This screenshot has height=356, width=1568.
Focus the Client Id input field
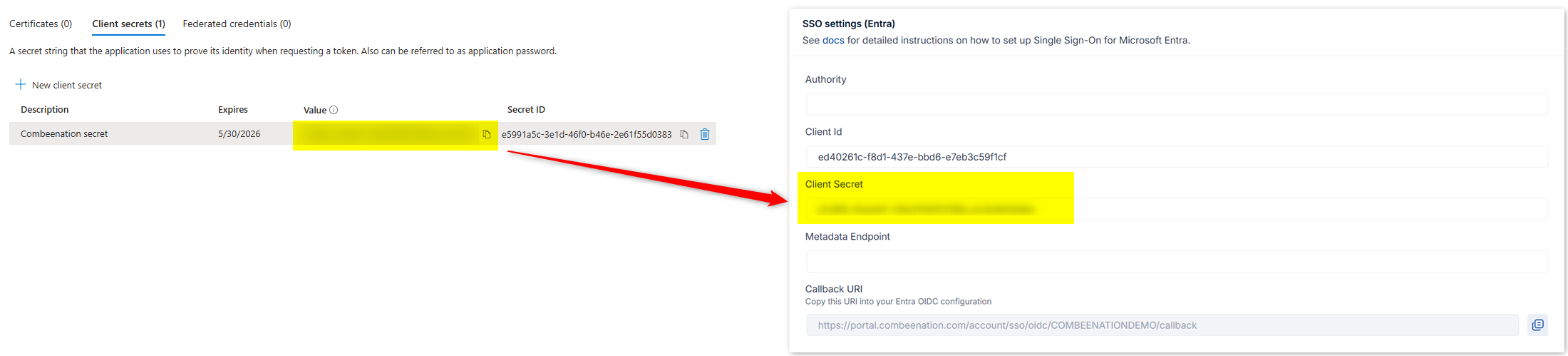click(x=1176, y=157)
